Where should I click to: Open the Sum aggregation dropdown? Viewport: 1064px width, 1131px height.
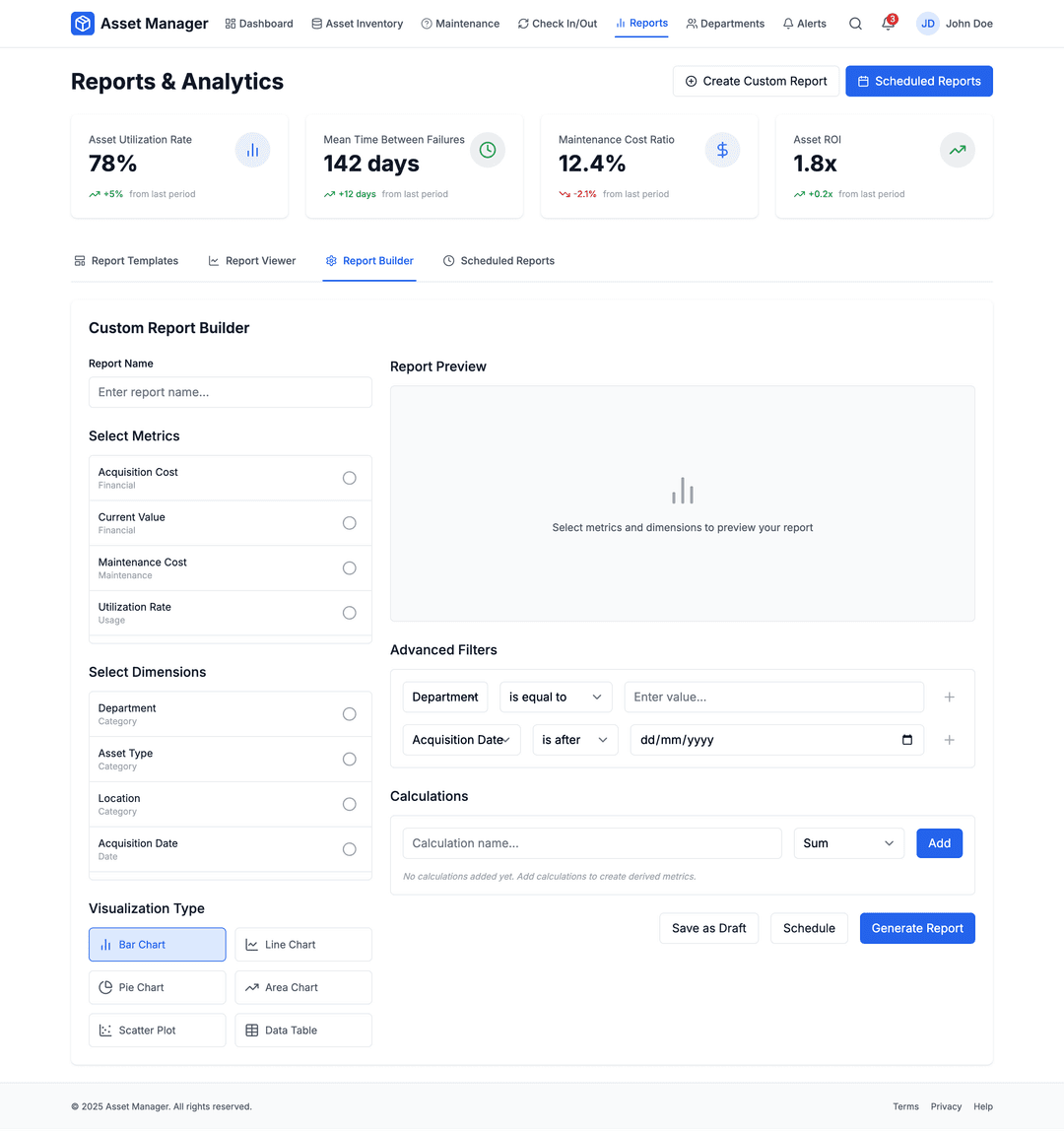coord(848,842)
